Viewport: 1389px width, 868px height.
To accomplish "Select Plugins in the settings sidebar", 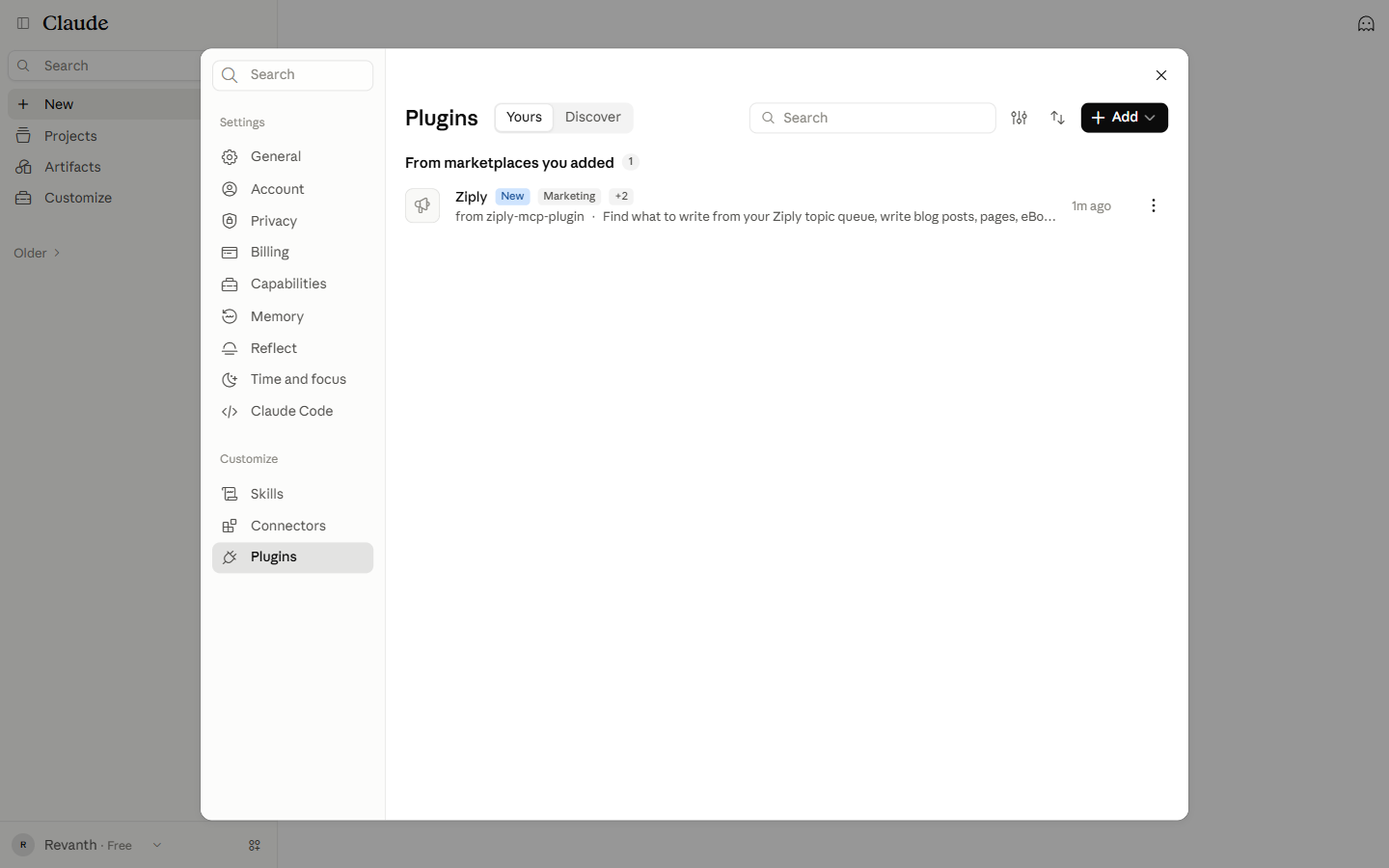I will tap(292, 557).
